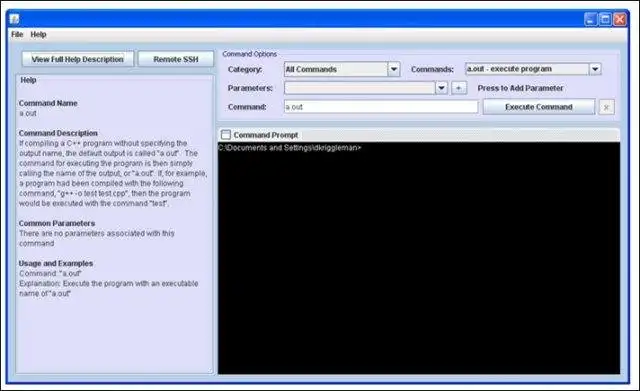Expand the Commands dropdown arrow
The height and width of the screenshot is (391, 640).
point(595,69)
